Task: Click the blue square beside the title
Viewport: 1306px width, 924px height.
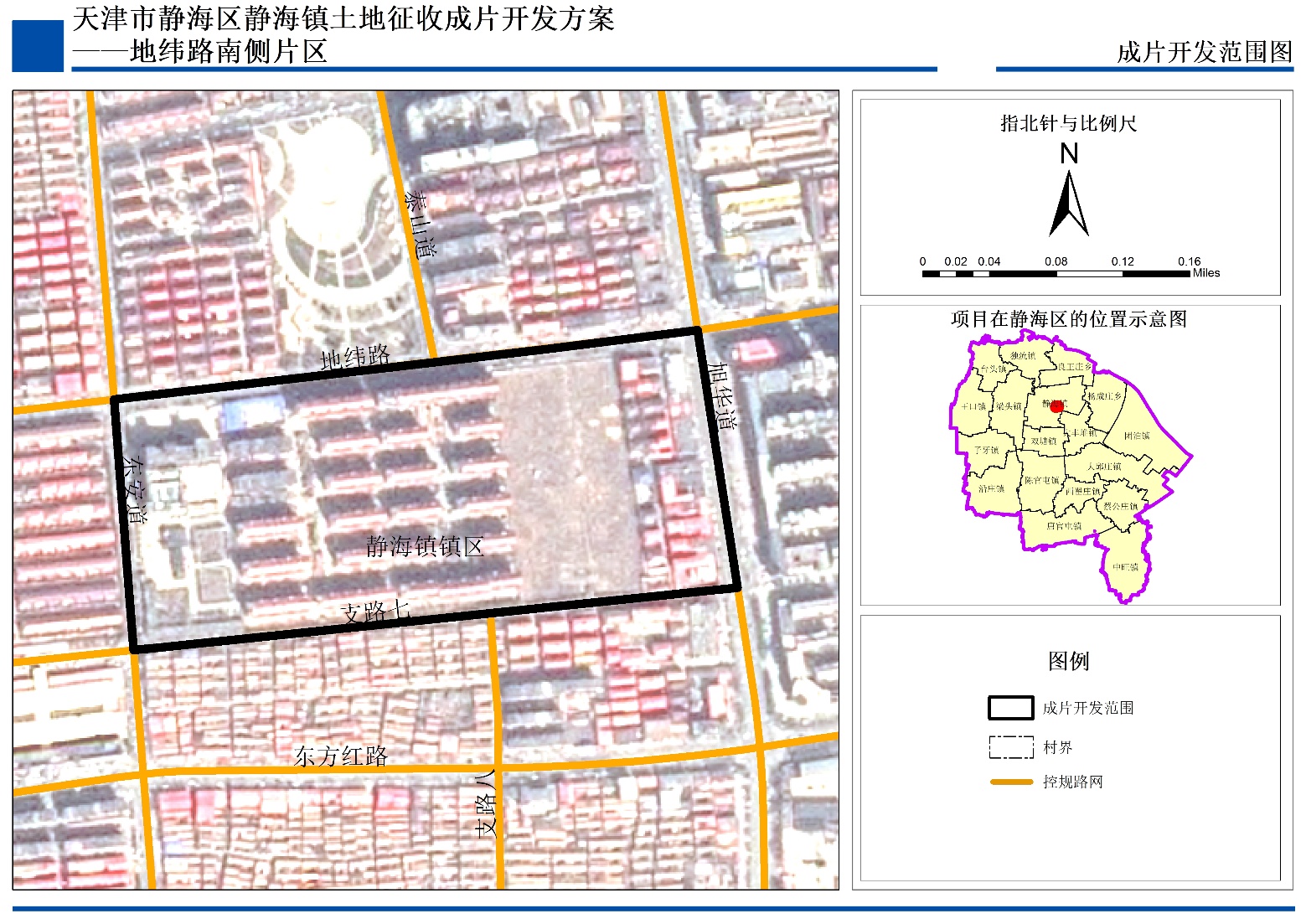Action: coord(38,45)
